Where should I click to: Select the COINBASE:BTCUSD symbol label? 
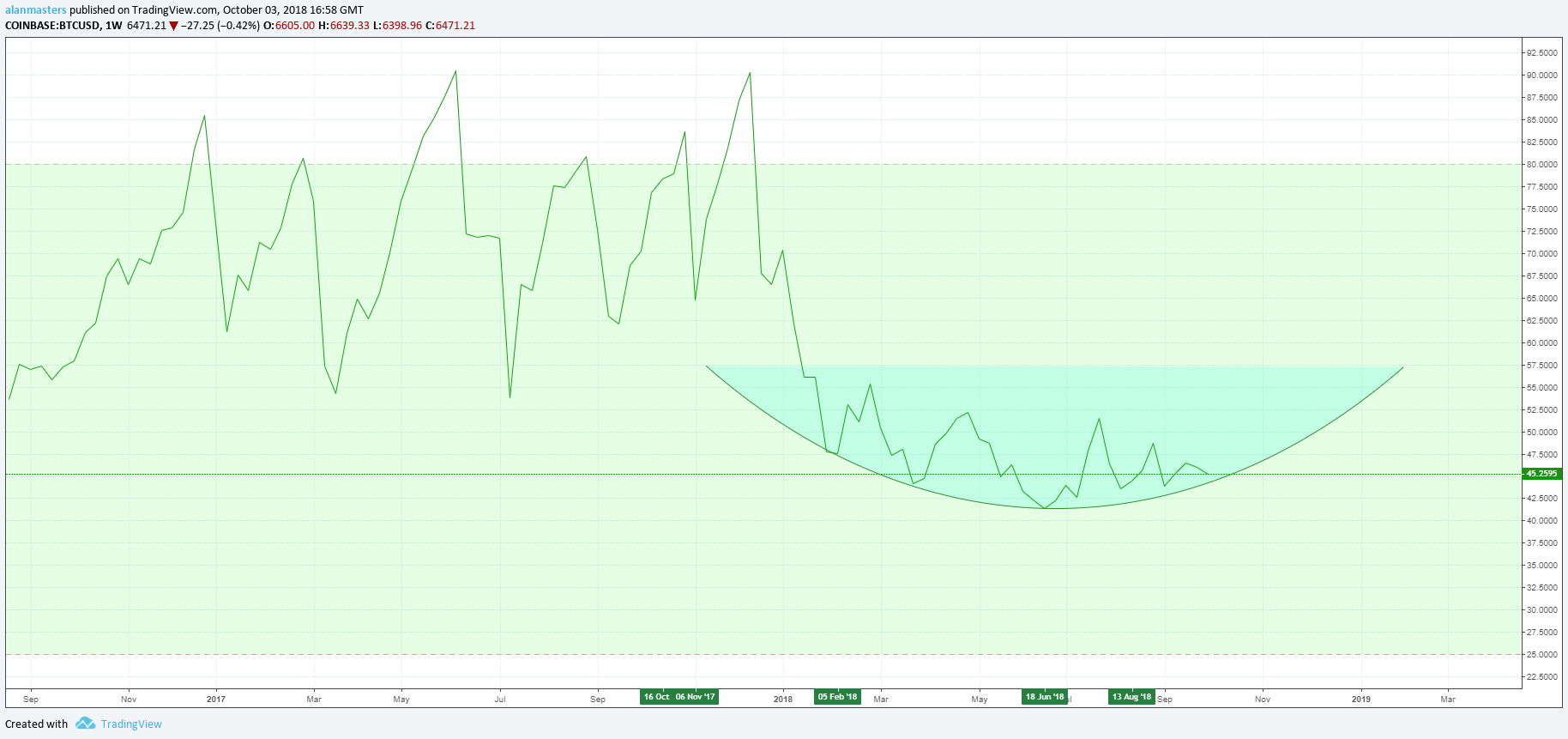click(x=51, y=26)
